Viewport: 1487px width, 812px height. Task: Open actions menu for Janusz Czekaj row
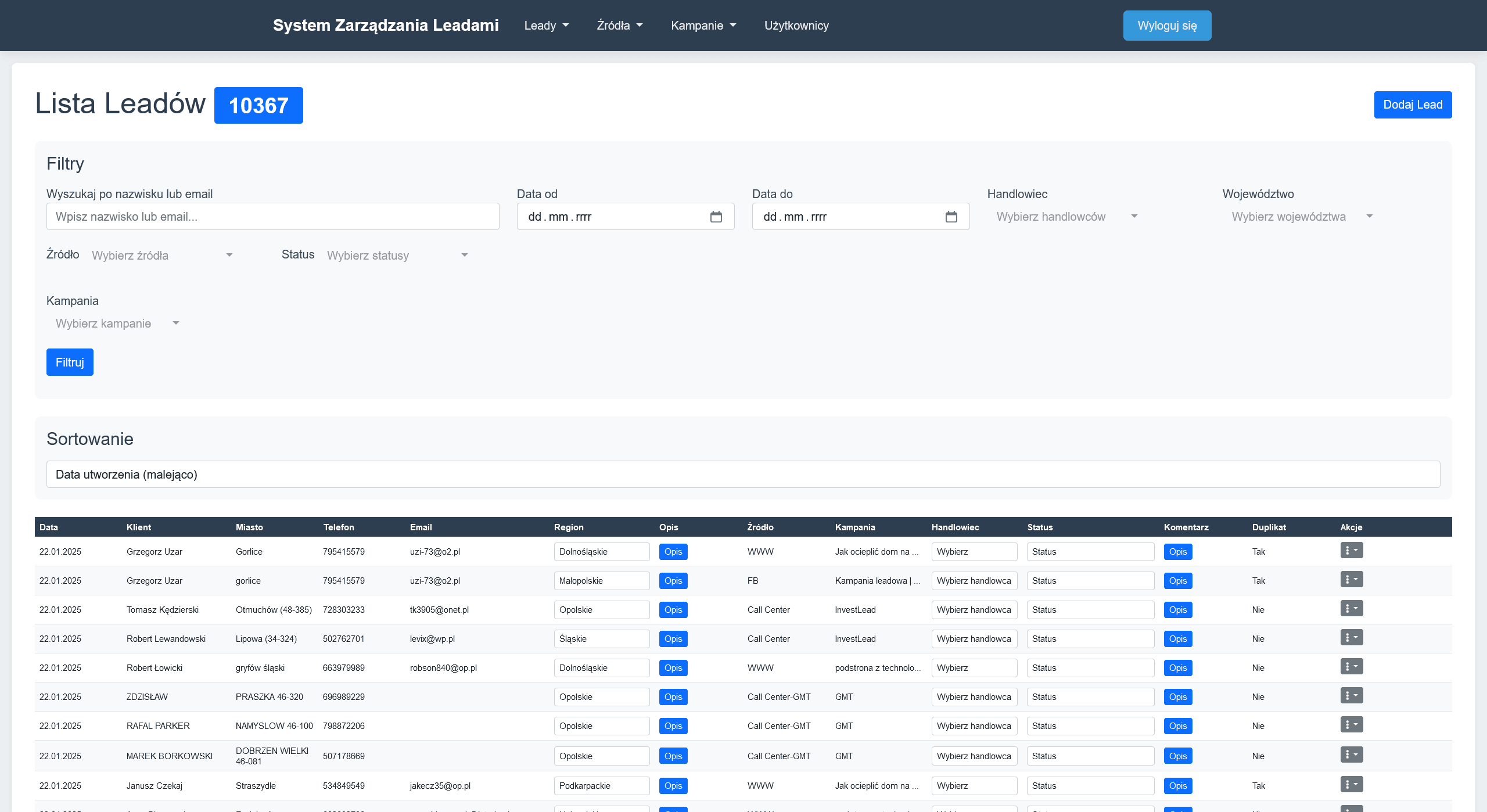pyautogui.click(x=1351, y=785)
